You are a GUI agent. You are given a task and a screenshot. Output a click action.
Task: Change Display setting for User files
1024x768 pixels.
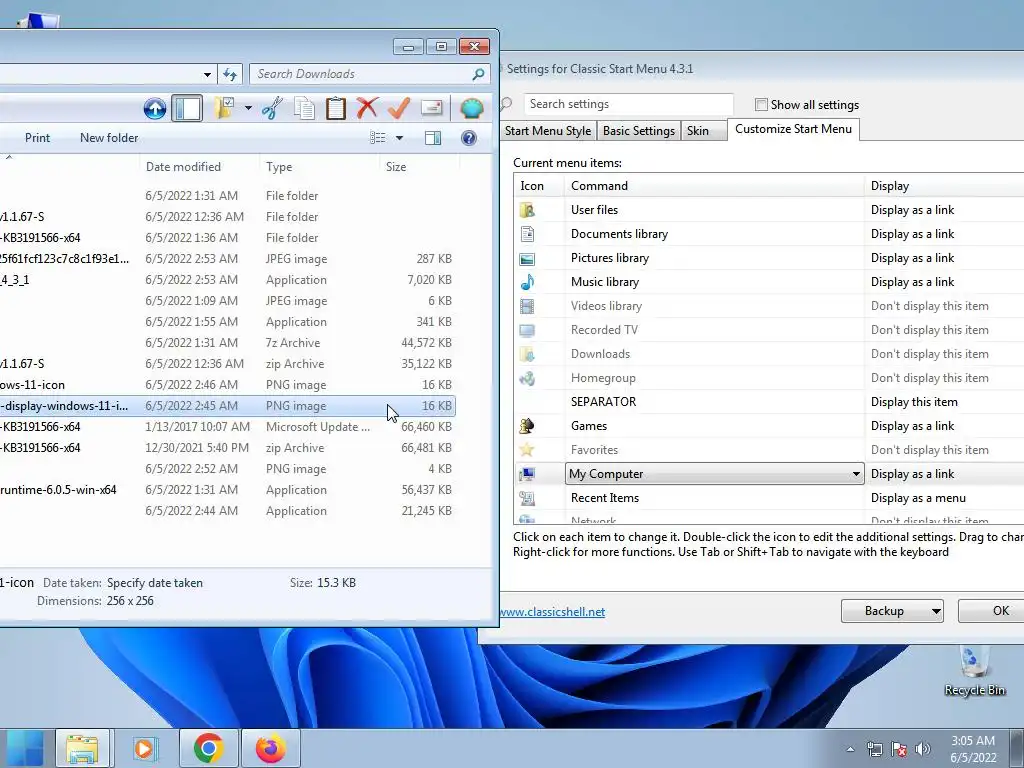912,210
